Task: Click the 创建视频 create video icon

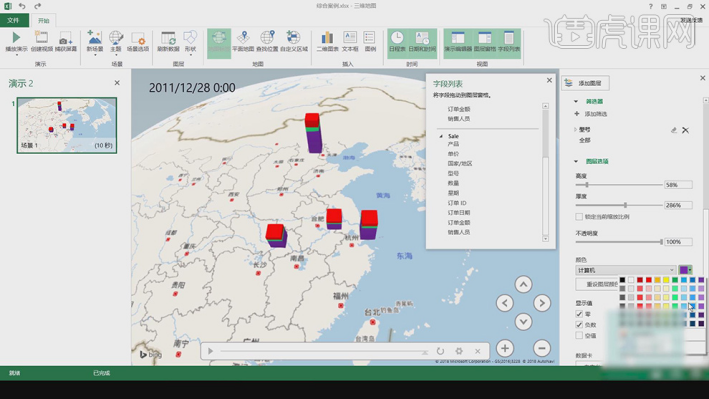Action: click(x=41, y=38)
